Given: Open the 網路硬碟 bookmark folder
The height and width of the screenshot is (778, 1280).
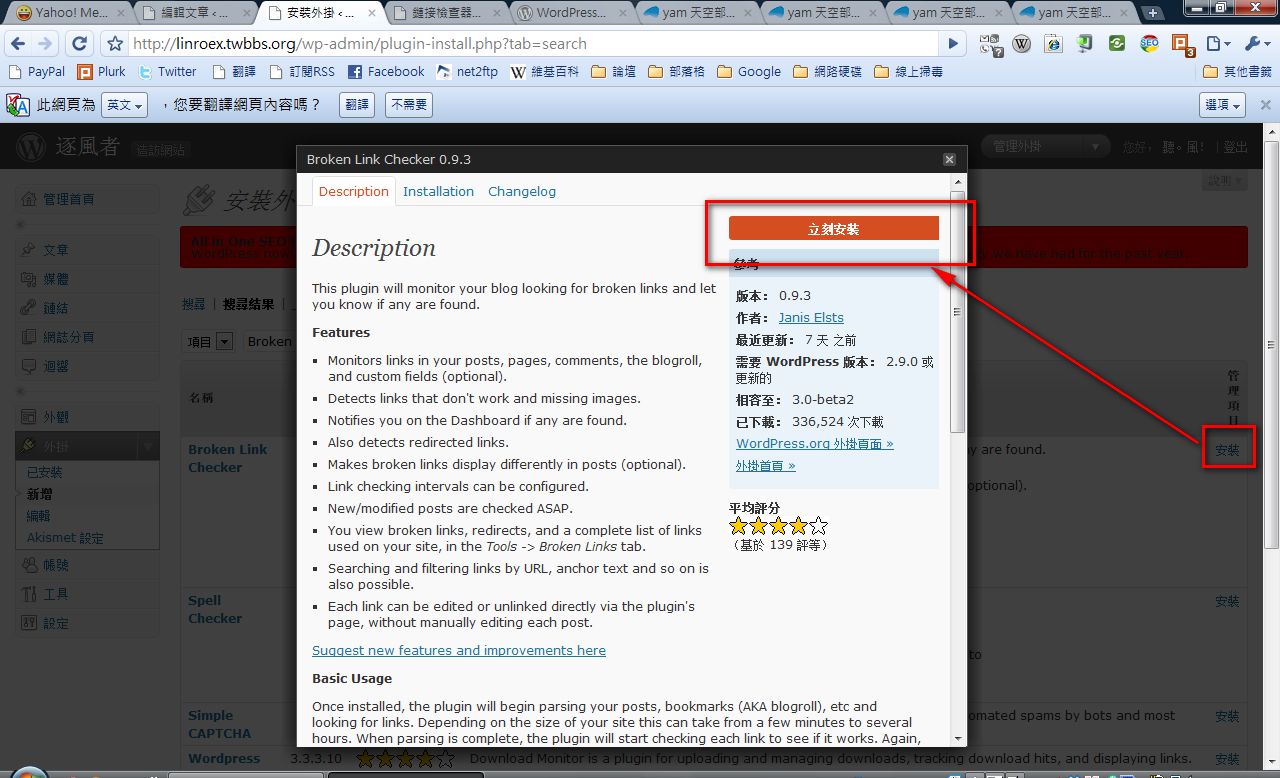Looking at the screenshot, I should click(x=827, y=72).
